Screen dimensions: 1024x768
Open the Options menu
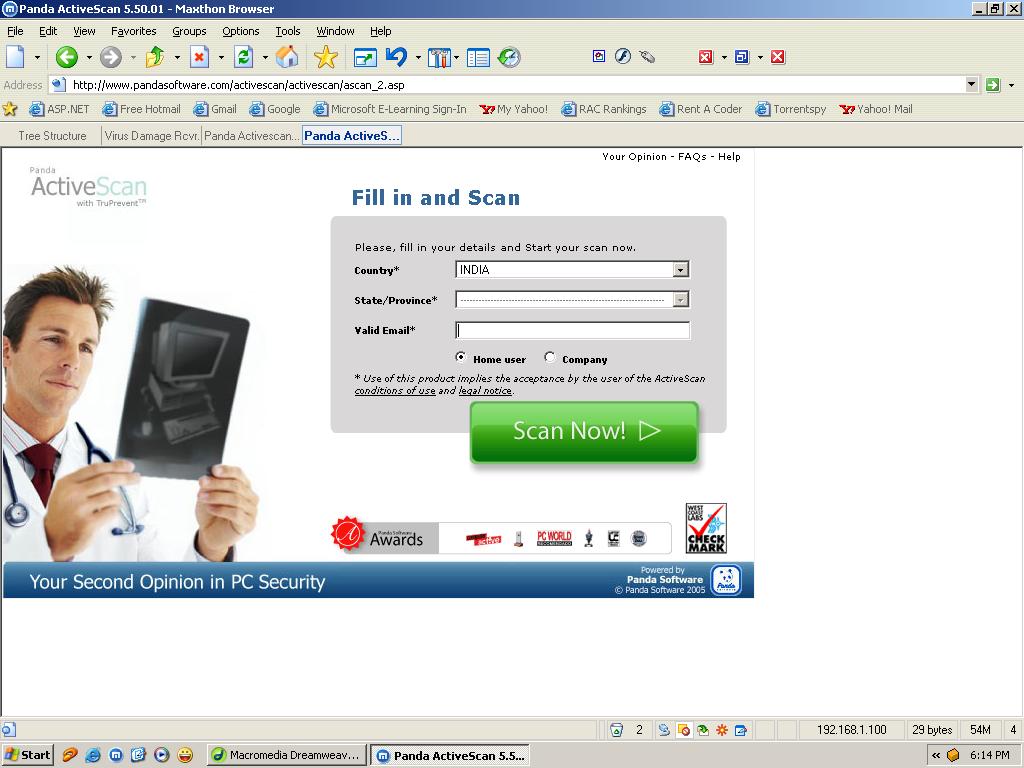240,31
